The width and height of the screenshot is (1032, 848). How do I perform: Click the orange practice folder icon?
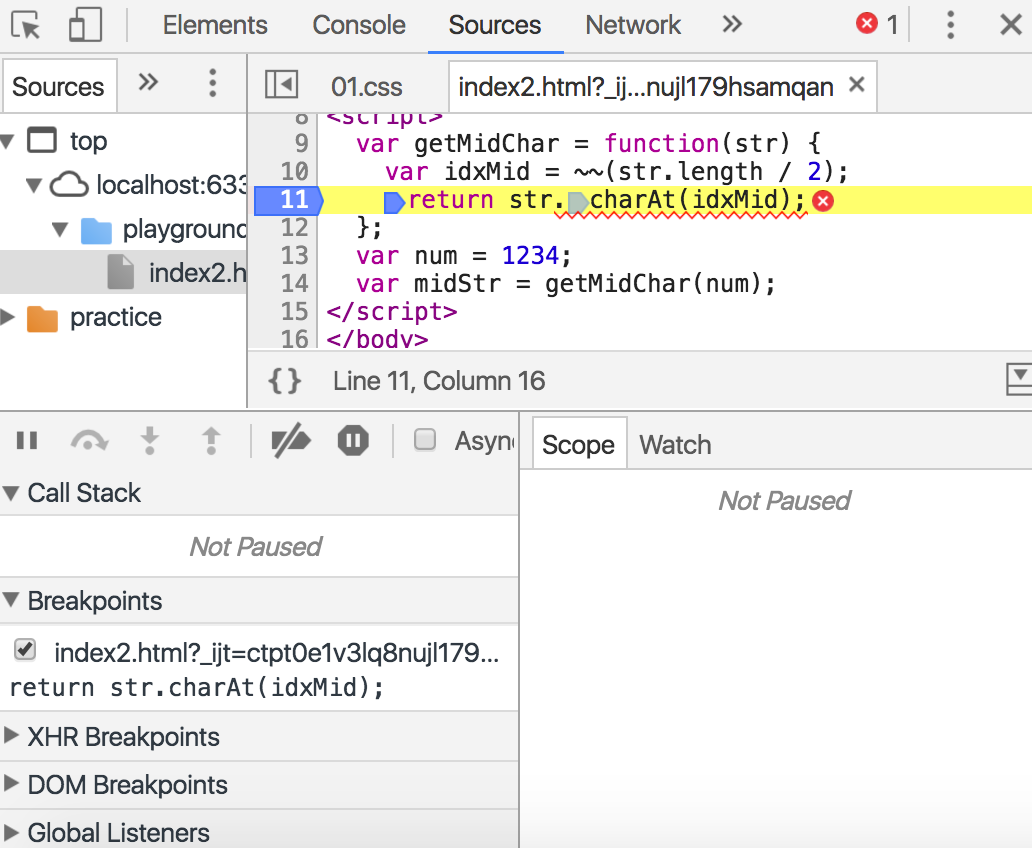[42, 318]
